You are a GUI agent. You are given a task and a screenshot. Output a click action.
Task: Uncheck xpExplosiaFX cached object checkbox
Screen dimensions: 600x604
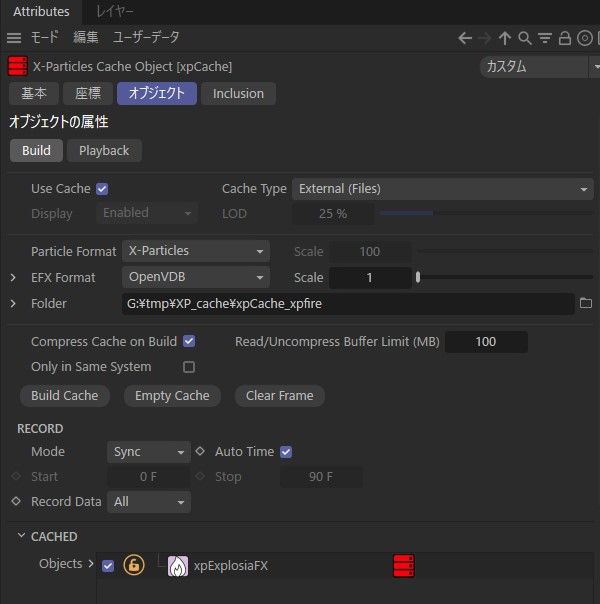[108, 565]
